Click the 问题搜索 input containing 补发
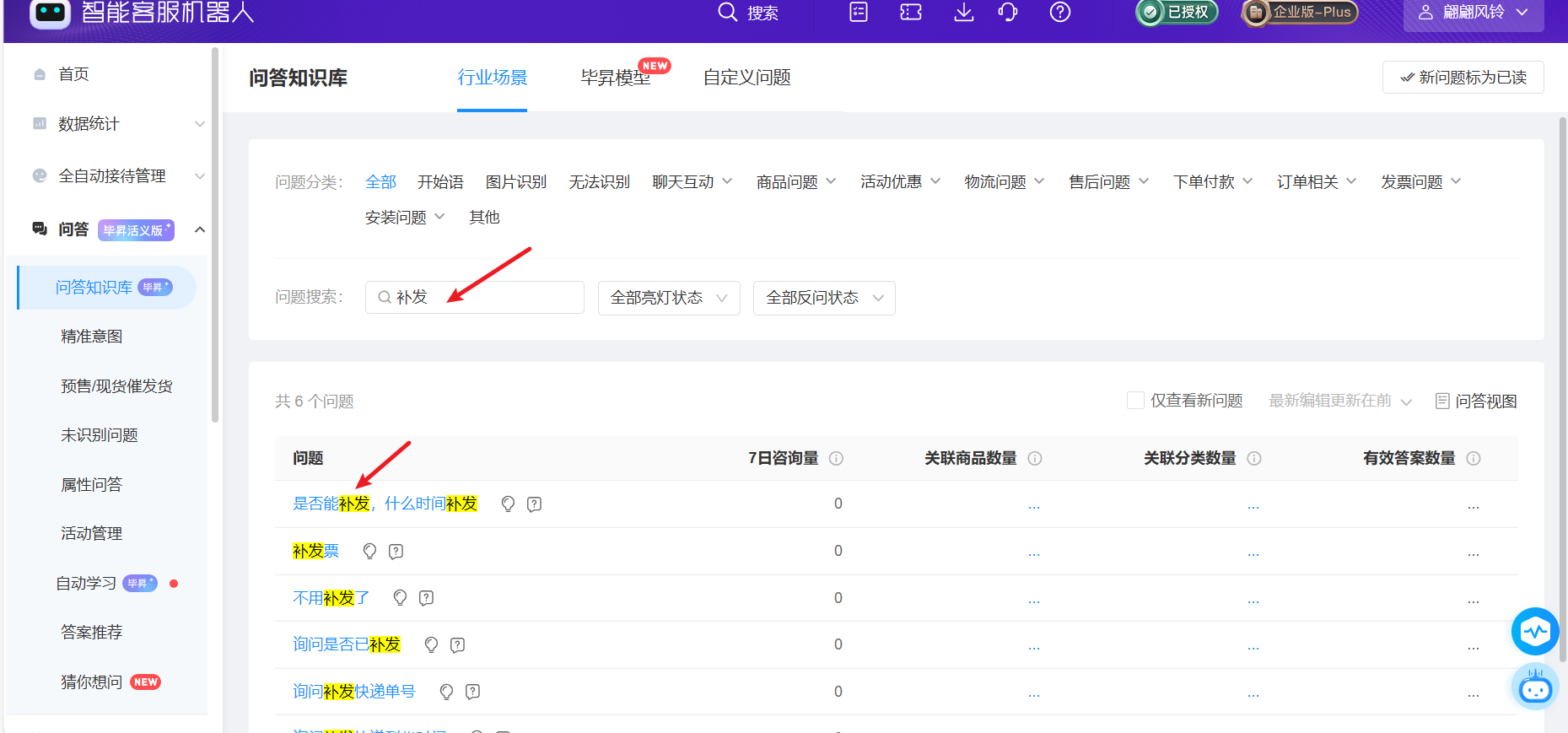Image resolution: width=1568 pixels, height=733 pixels. click(x=475, y=298)
